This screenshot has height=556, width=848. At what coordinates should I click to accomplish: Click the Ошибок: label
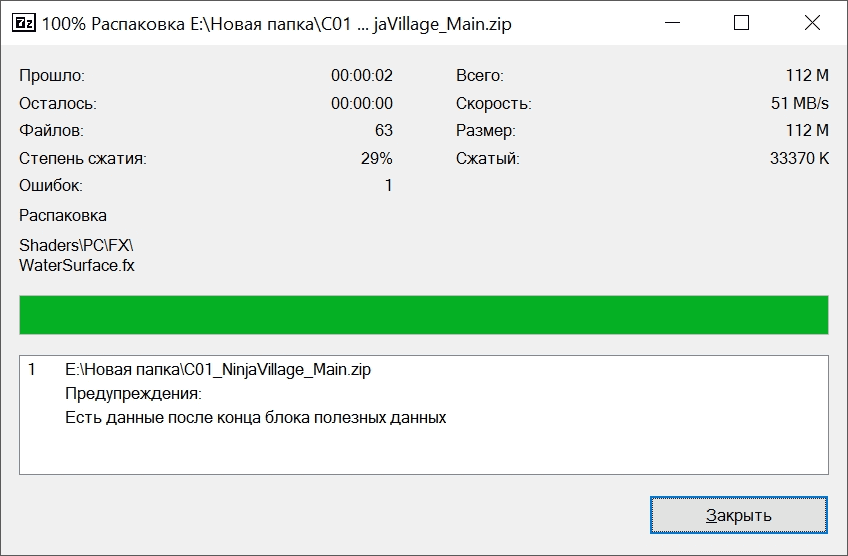[x=51, y=186]
